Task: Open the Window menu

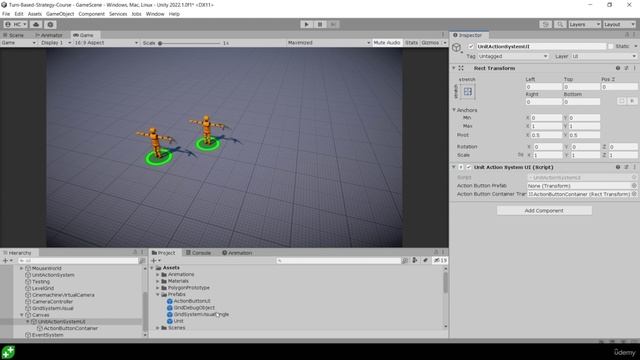Action: [x=155, y=14]
